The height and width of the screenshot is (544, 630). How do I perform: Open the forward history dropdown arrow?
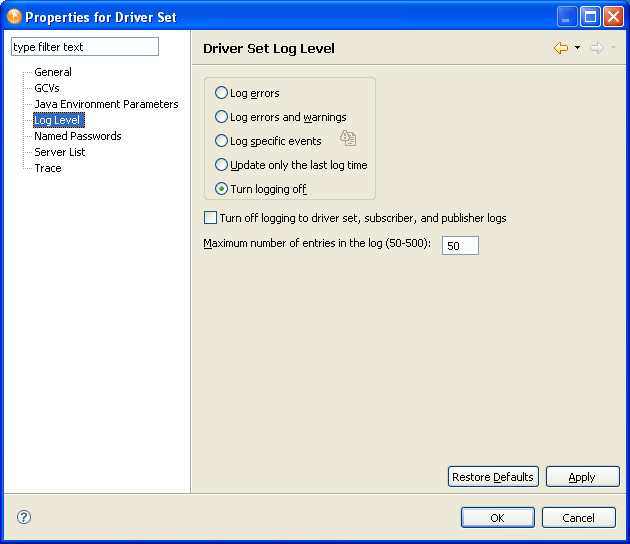(613, 48)
